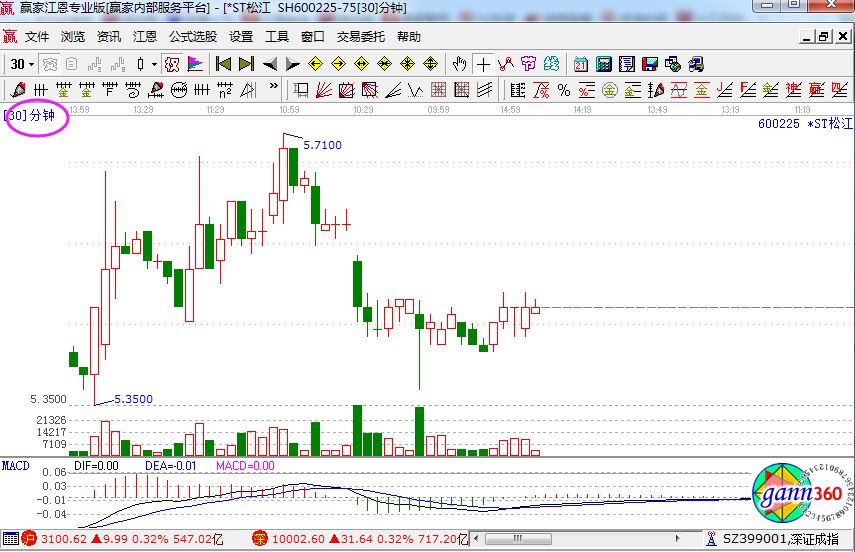The height and width of the screenshot is (552, 855).
Task: Click the percent sign tool icon
Action: click(x=564, y=90)
